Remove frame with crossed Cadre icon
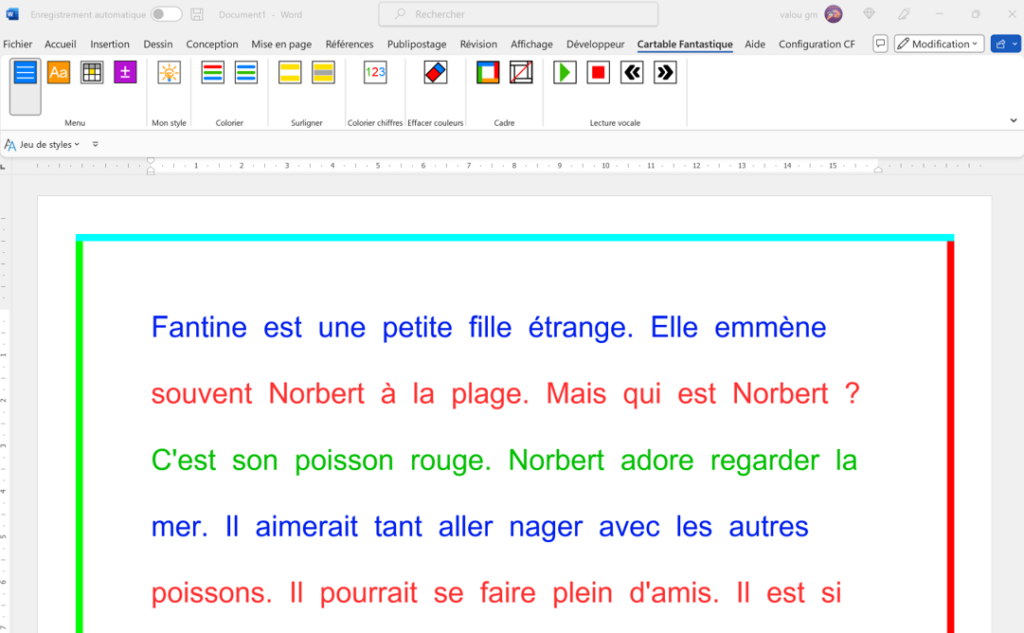This screenshot has height=633, width=1024. (521, 73)
